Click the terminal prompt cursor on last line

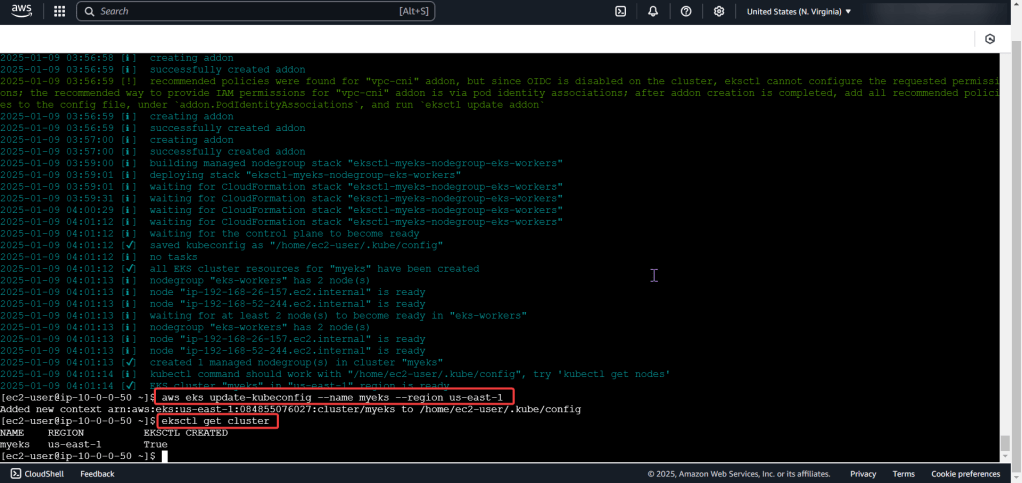tap(163, 456)
